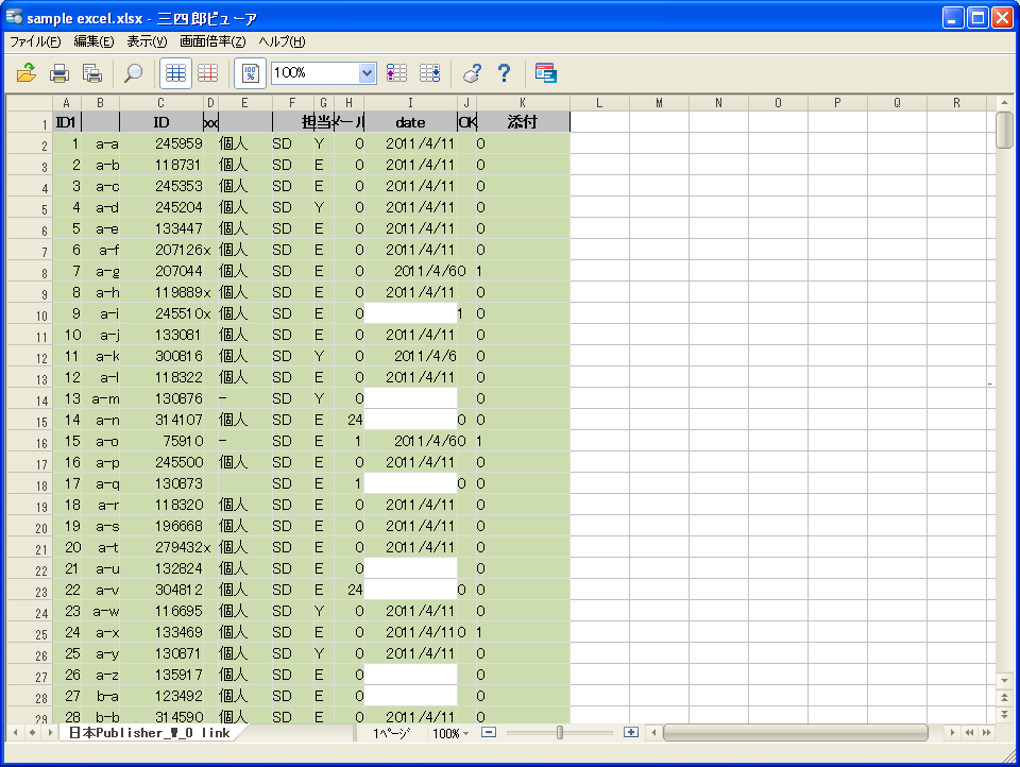1020x767 pixels.
Task: Open the ファイル(F) menu
Action: [35, 42]
